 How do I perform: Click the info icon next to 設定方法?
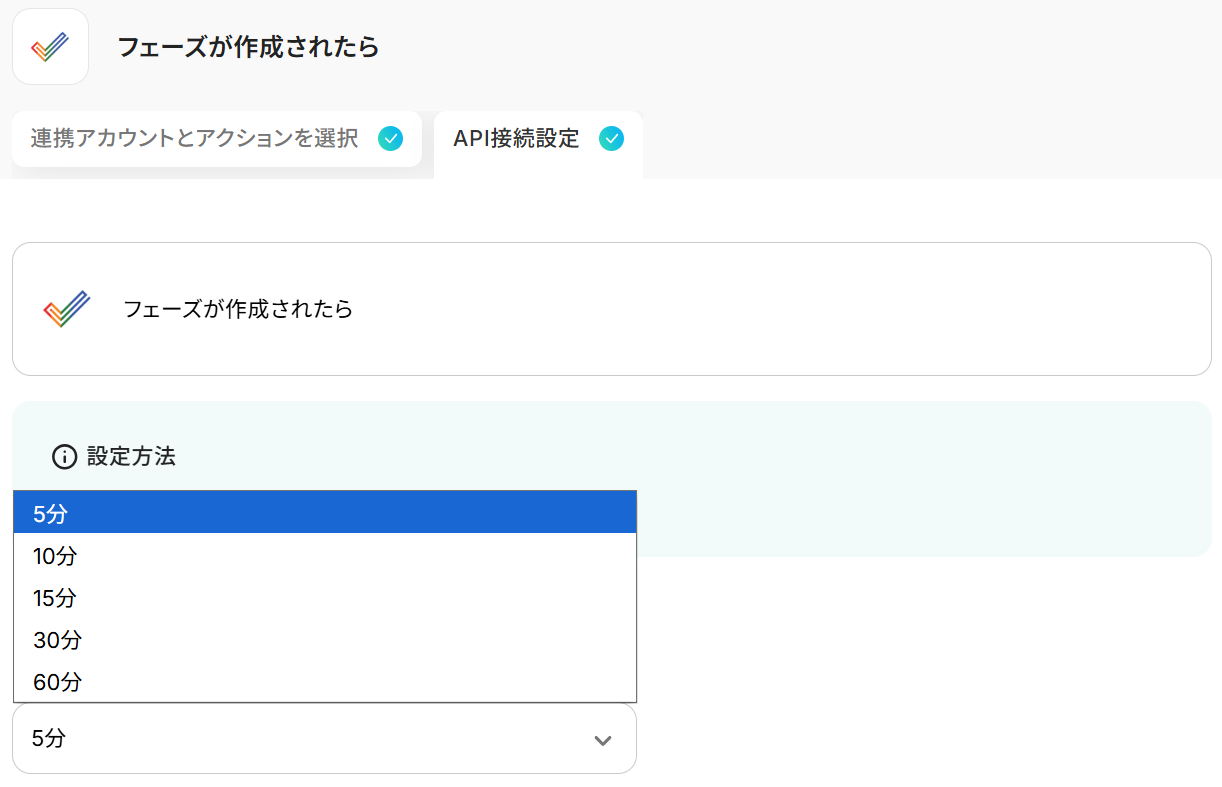tap(64, 457)
